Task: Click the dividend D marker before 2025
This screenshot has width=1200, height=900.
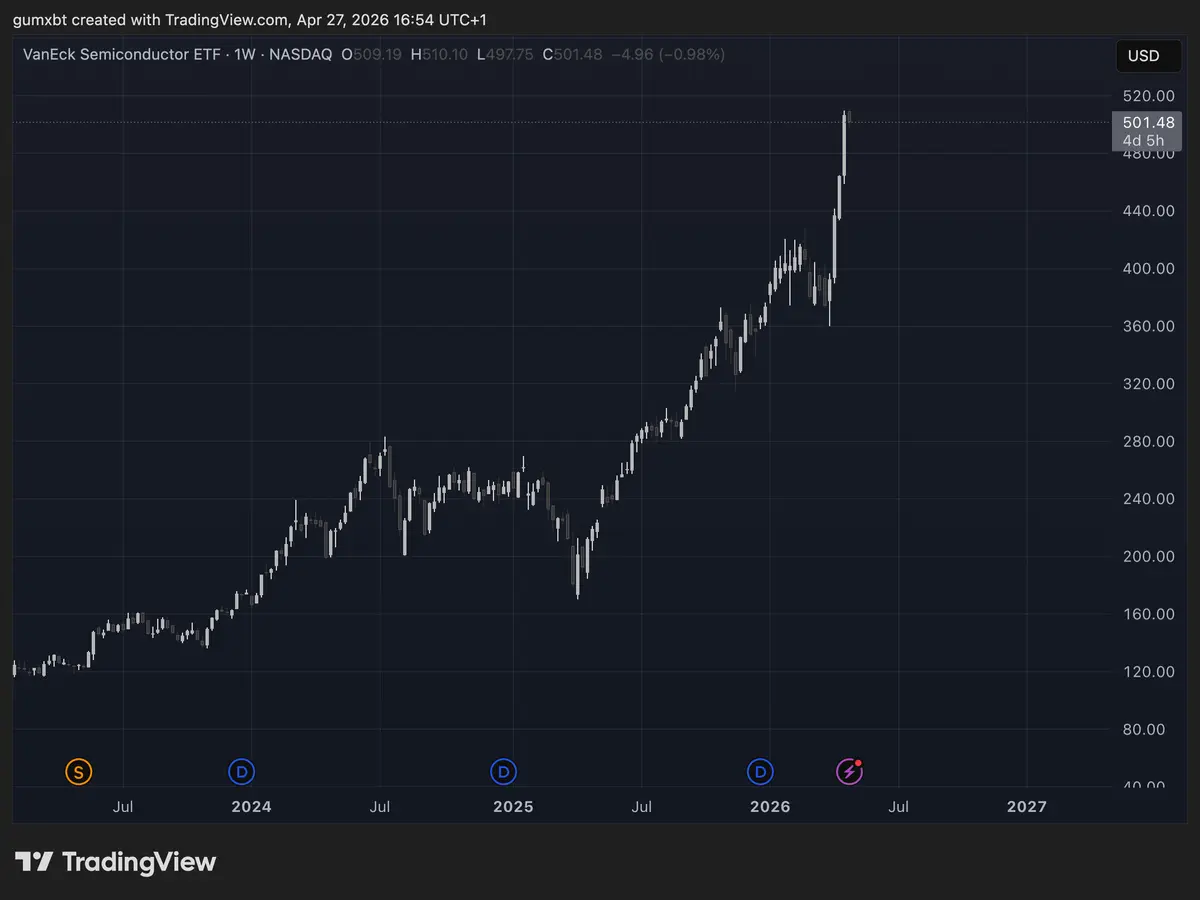Action: pyautogui.click(x=502, y=771)
